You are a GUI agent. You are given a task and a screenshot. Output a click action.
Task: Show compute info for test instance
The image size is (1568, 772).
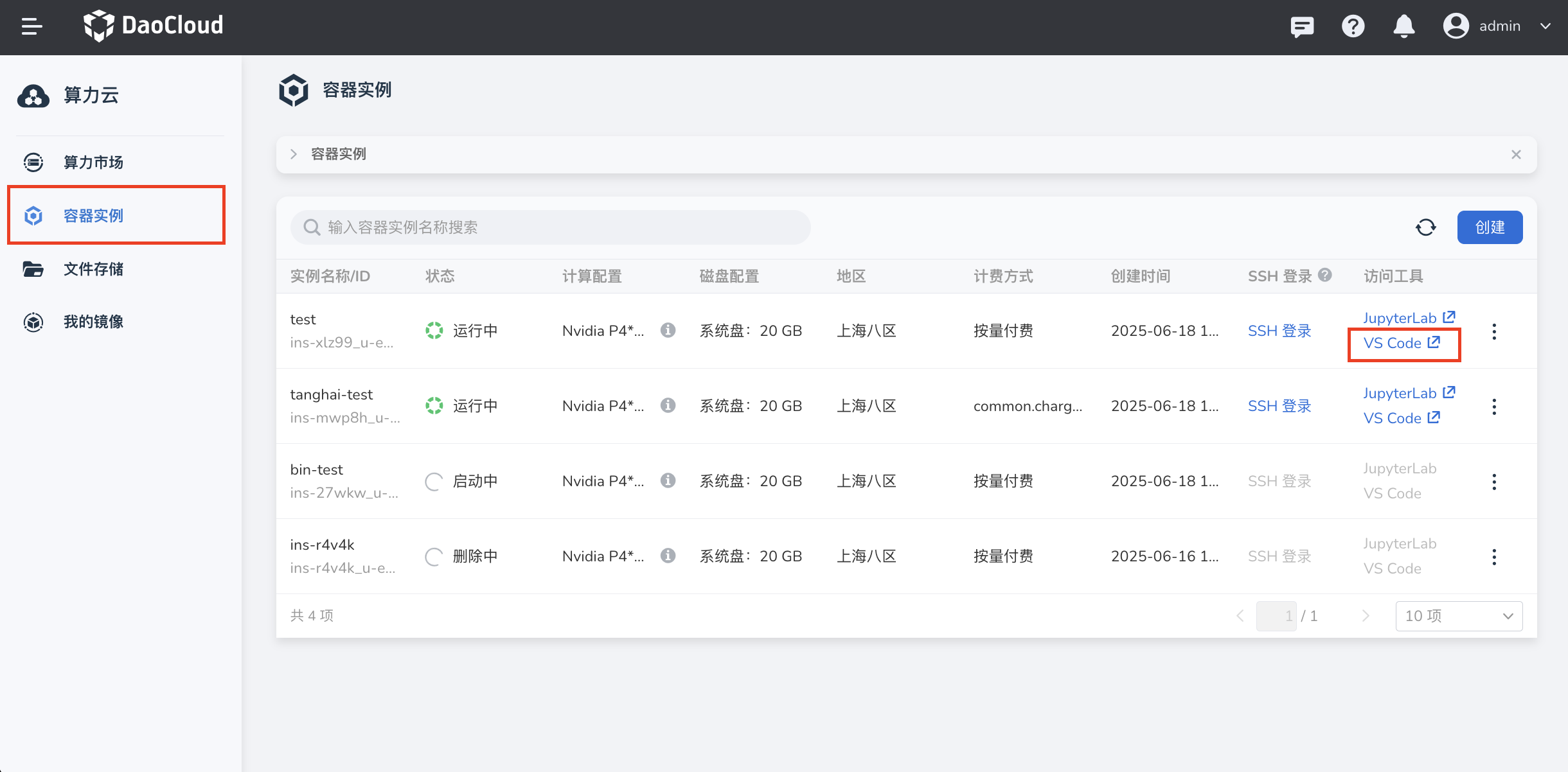click(x=668, y=330)
